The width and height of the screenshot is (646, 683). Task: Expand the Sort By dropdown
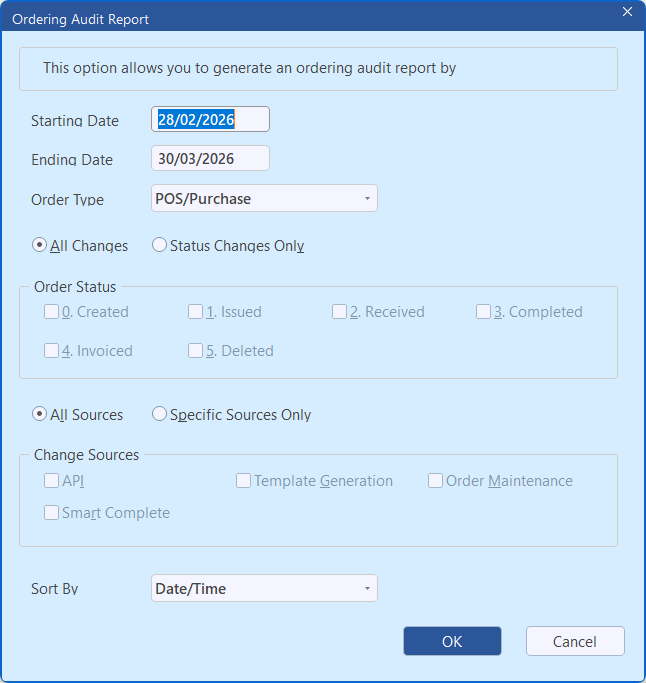[x=264, y=589]
